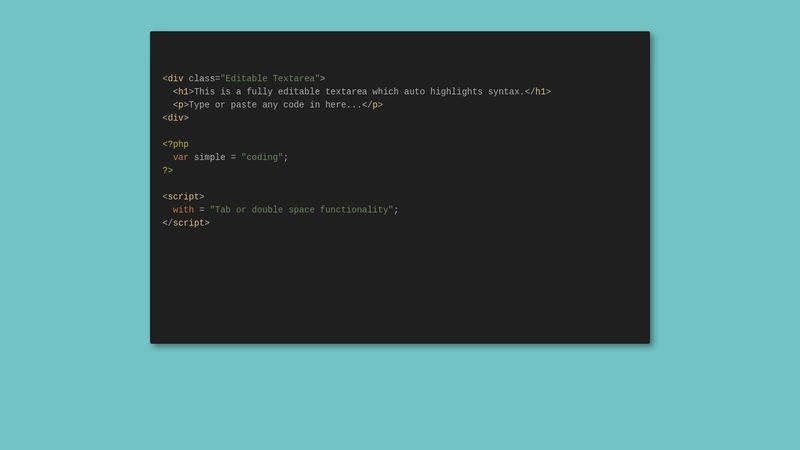Click the var keyword
The height and width of the screenshot is (450, 800).
point(181,157)
